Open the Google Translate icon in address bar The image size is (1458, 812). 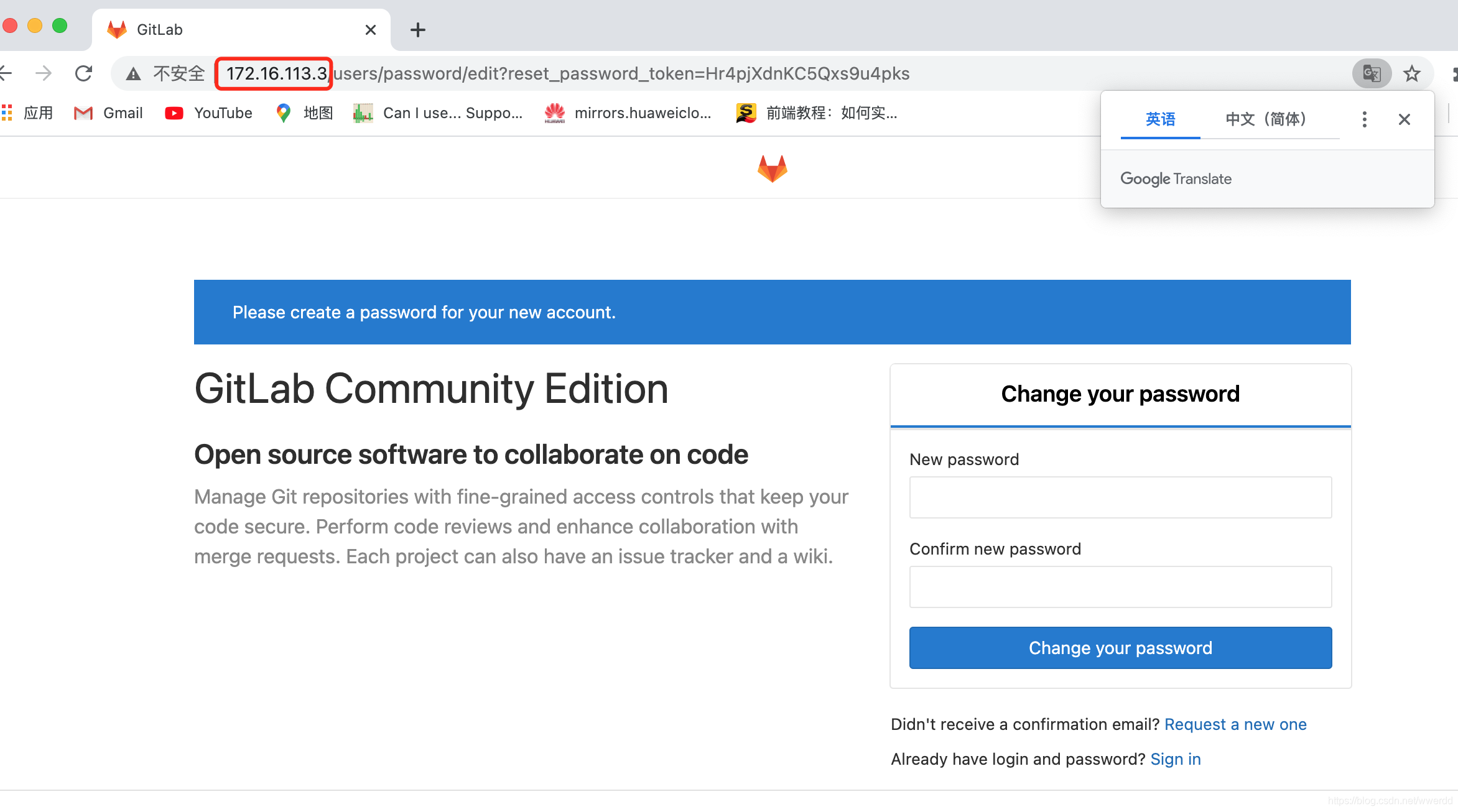[1372, 73]
